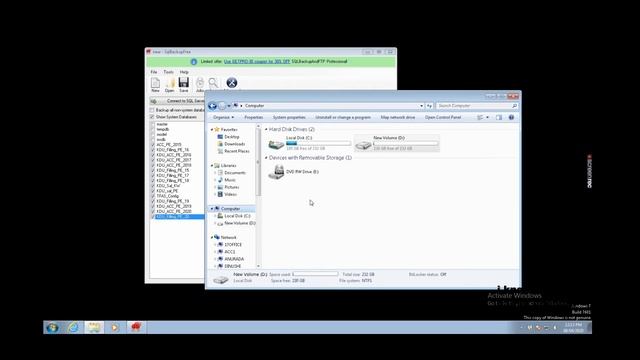
Task: Open Recent Places in Favorites sidebar
Action: coord(236,151)
